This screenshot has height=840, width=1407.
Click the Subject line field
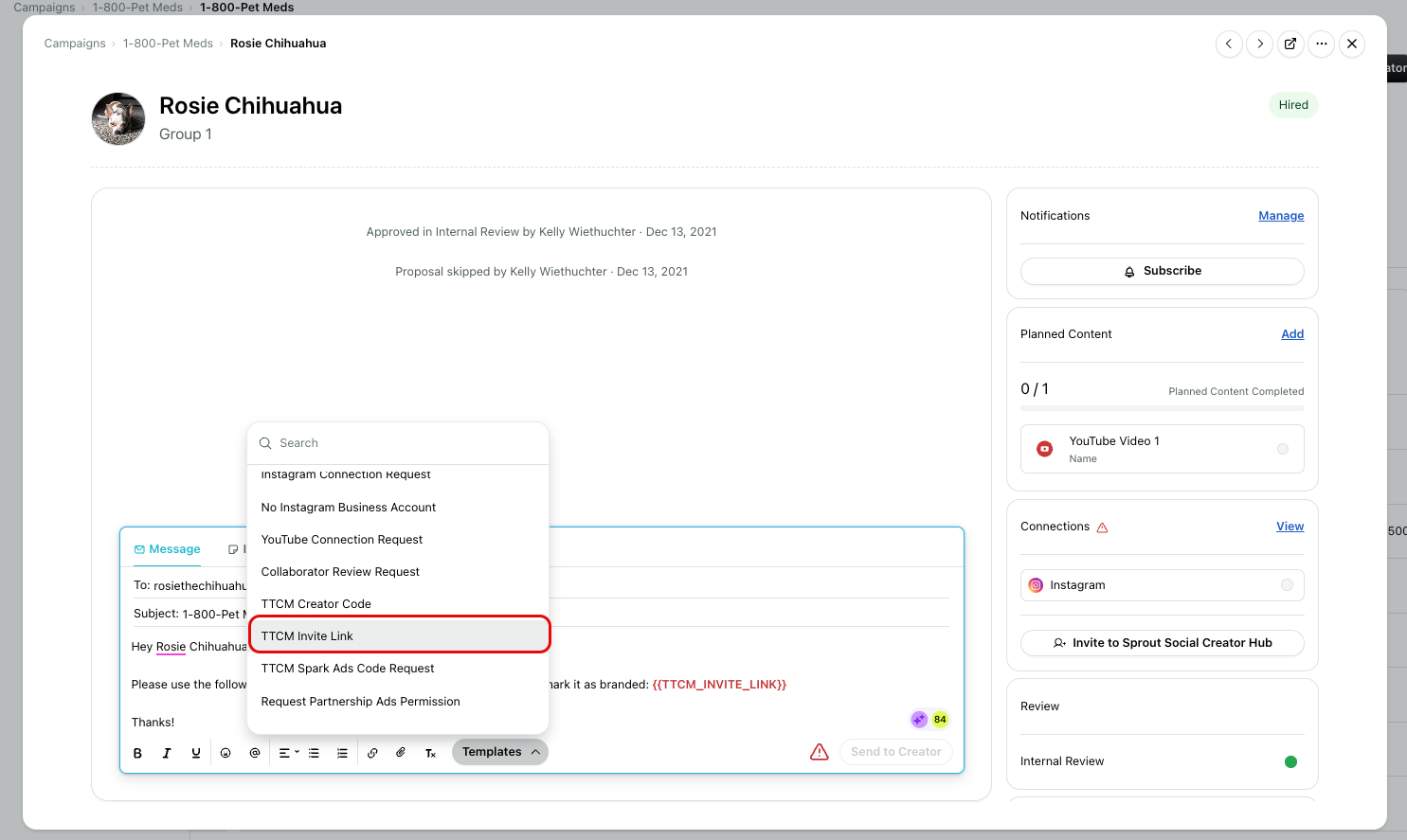tap(541, 614)
